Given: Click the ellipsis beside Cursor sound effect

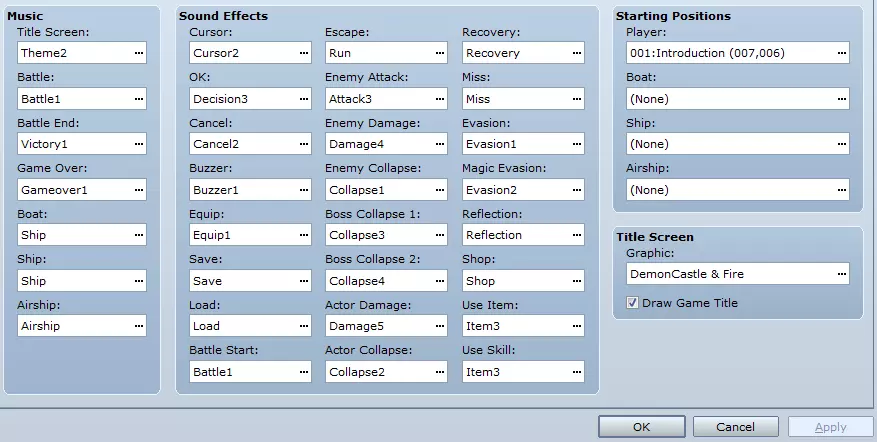Looking at the screenshot, I should point(303,53).
